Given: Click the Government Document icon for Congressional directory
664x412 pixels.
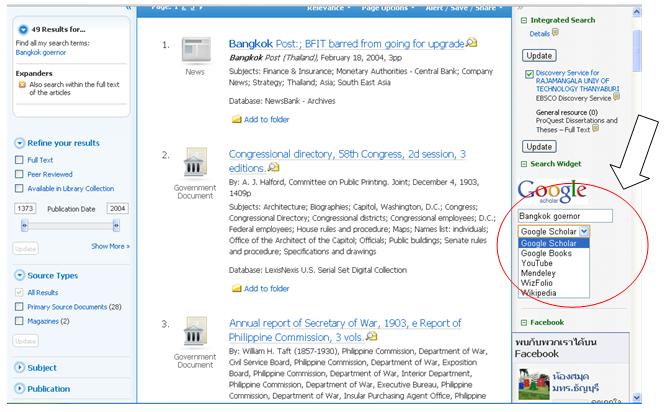Looking at the screenshot, I should pos(195,165).
